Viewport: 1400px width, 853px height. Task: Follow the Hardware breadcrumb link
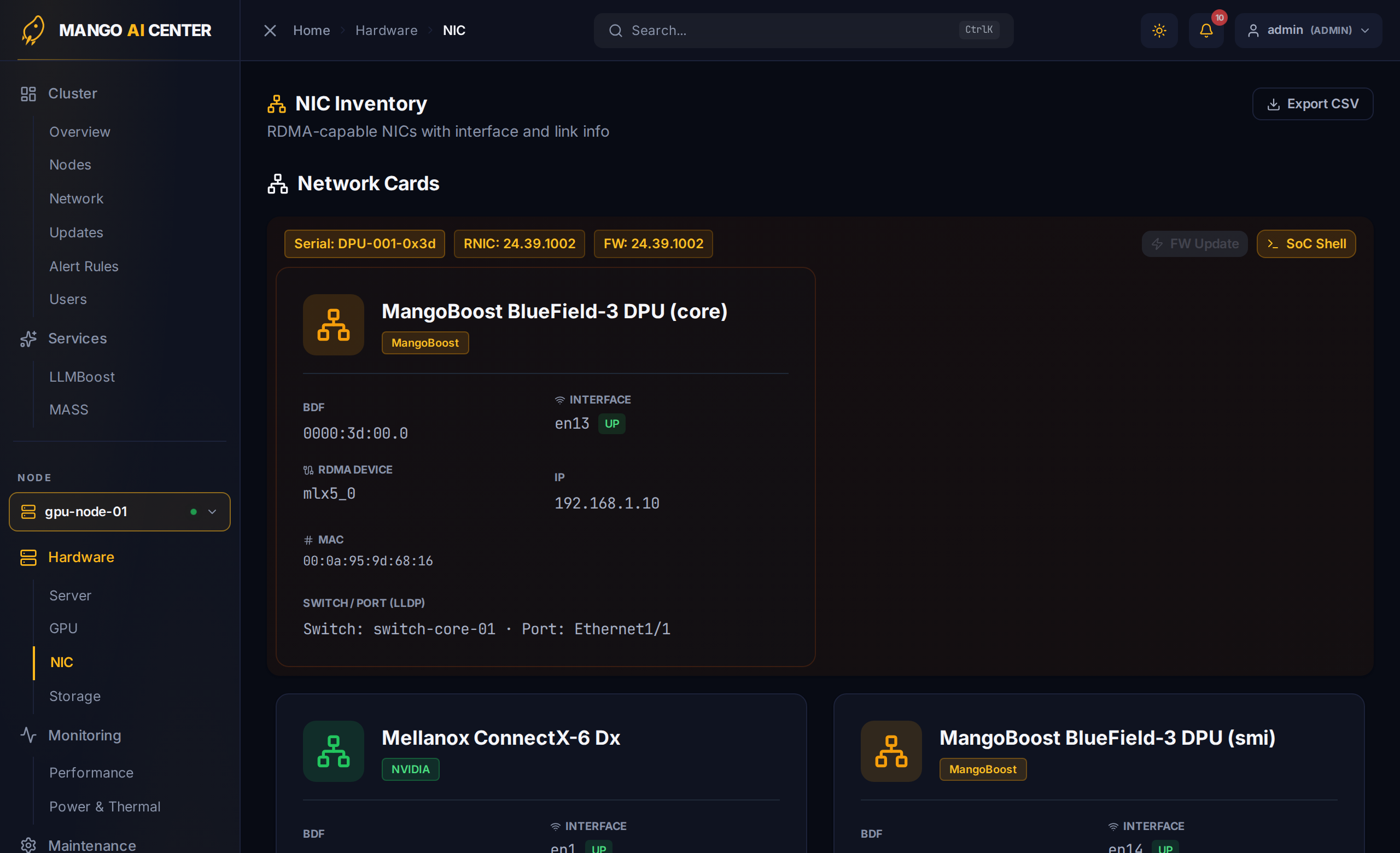(386, 31)
